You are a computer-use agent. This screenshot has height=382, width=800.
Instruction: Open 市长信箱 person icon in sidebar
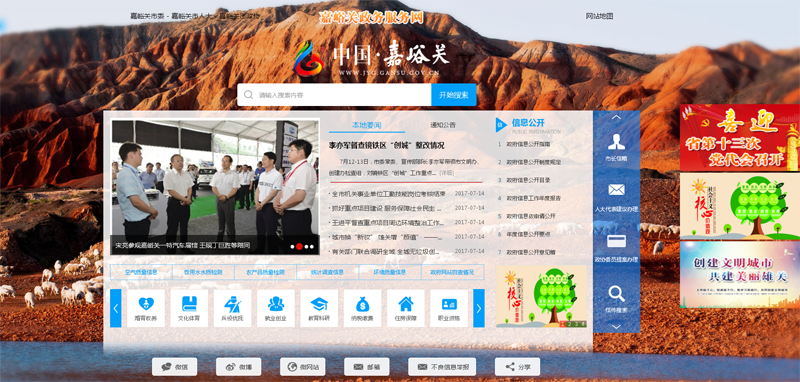tap(616, 147)
